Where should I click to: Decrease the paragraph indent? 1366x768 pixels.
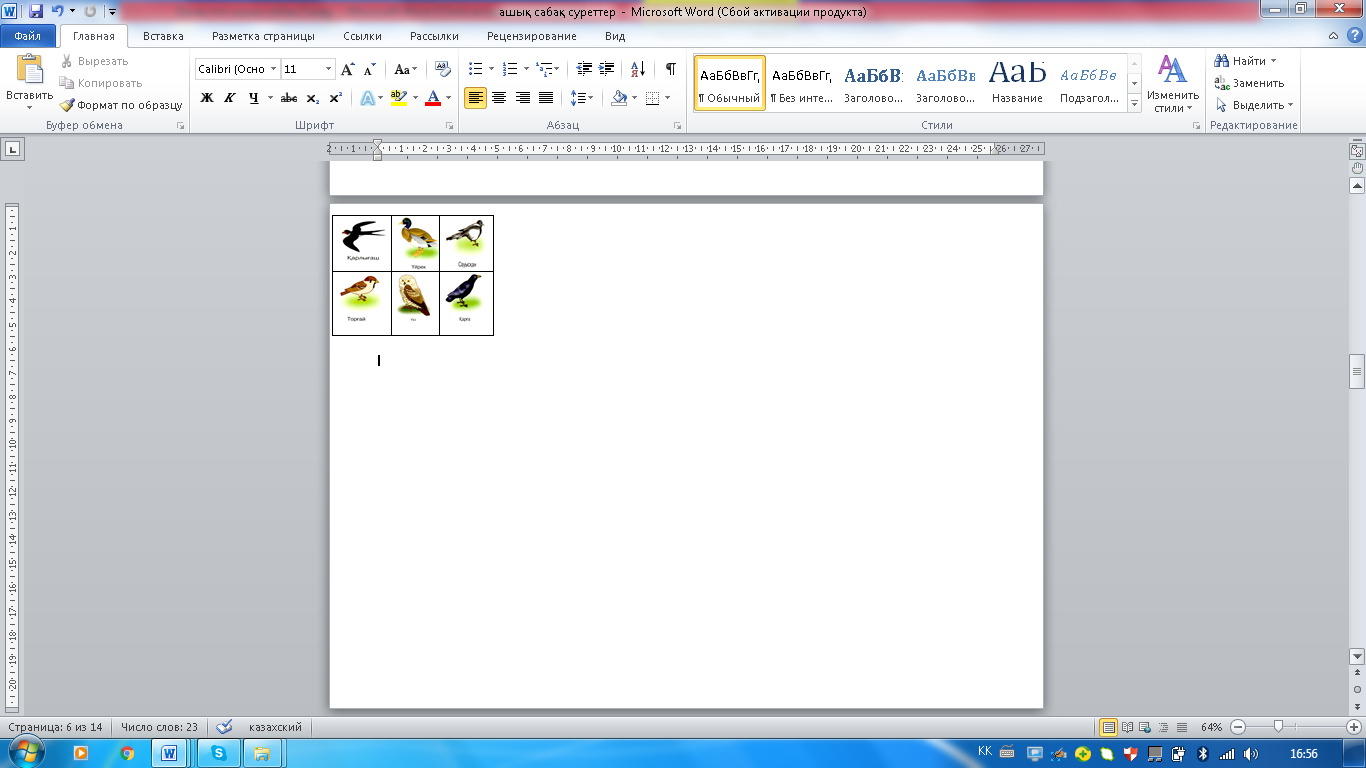coord(585,69)
